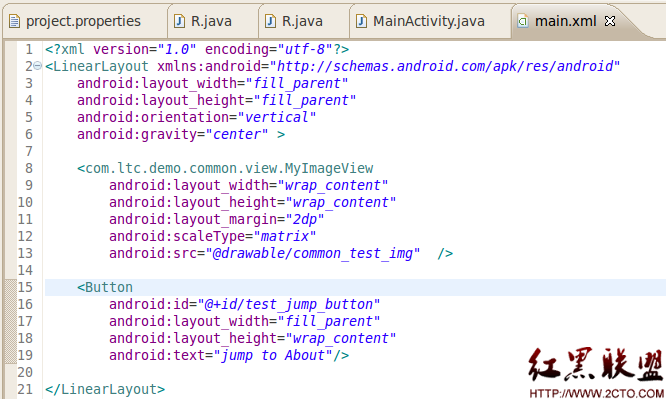
Task: Click the Button opening tag
Action: click(105, 287)
